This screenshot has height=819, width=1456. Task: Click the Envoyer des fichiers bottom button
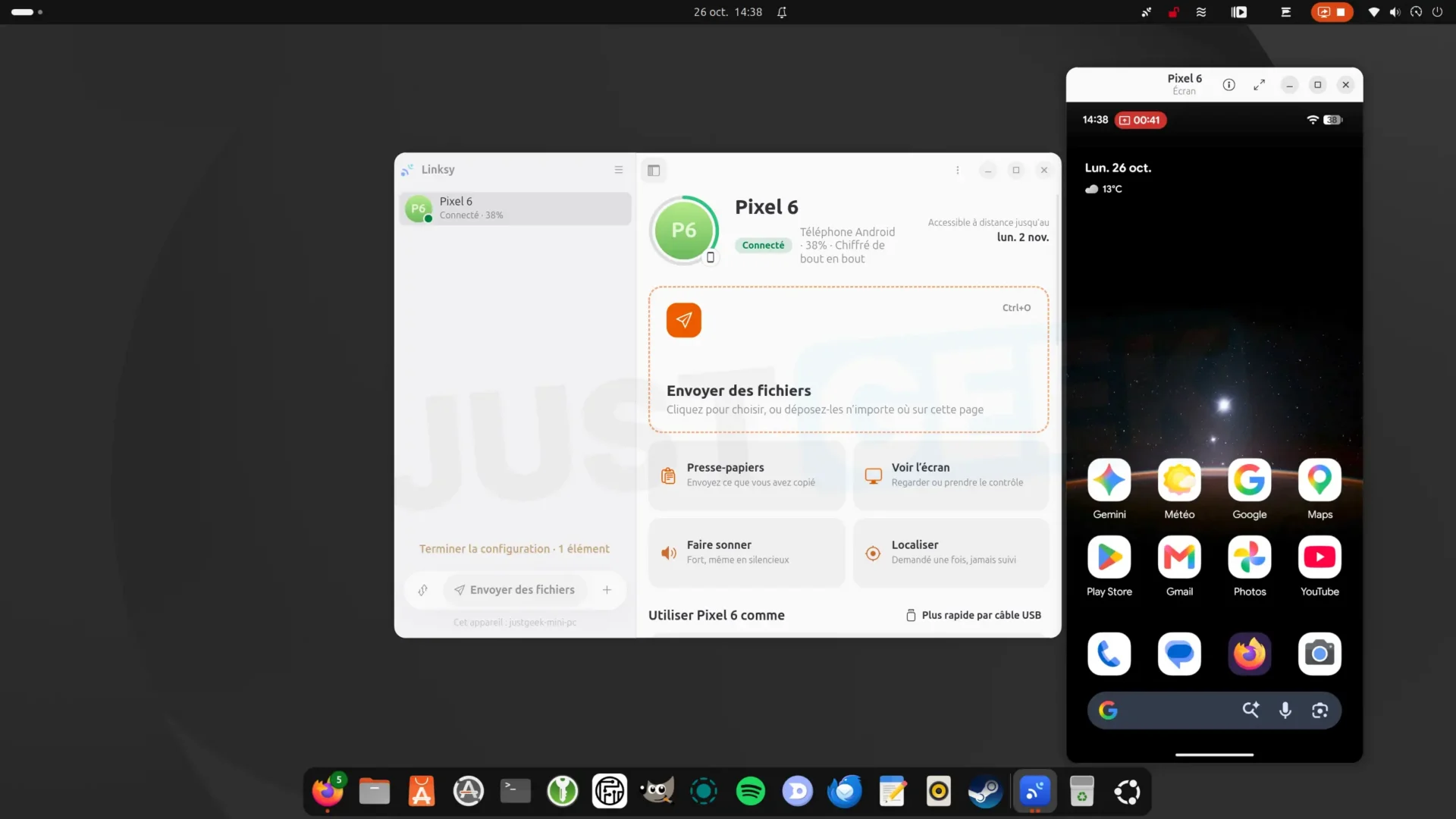515,590
